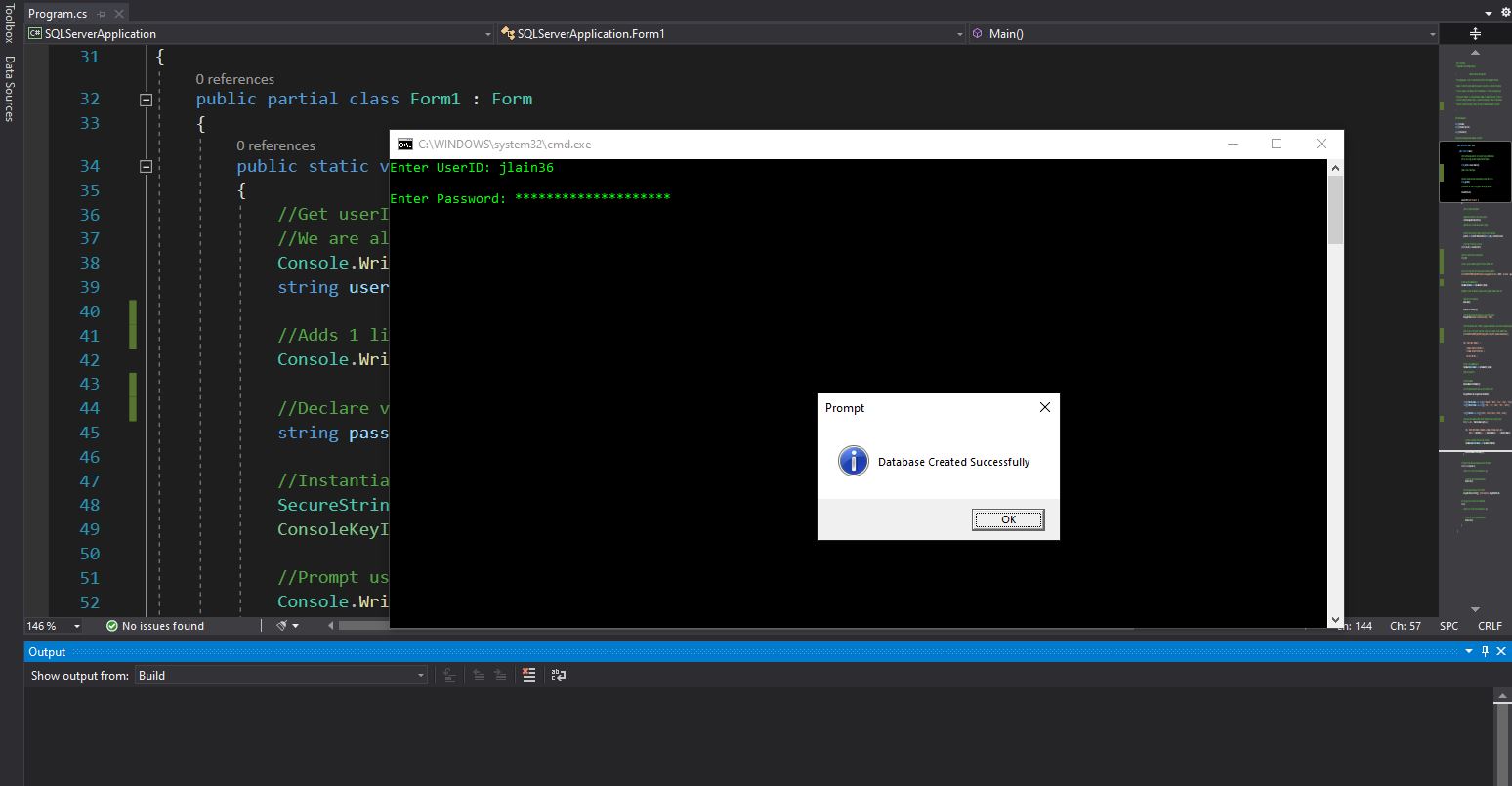The height and width of the screenshot is (786, 1512).
Task: Open the 146 % zoom level dropdown
Action: point(77,626)
